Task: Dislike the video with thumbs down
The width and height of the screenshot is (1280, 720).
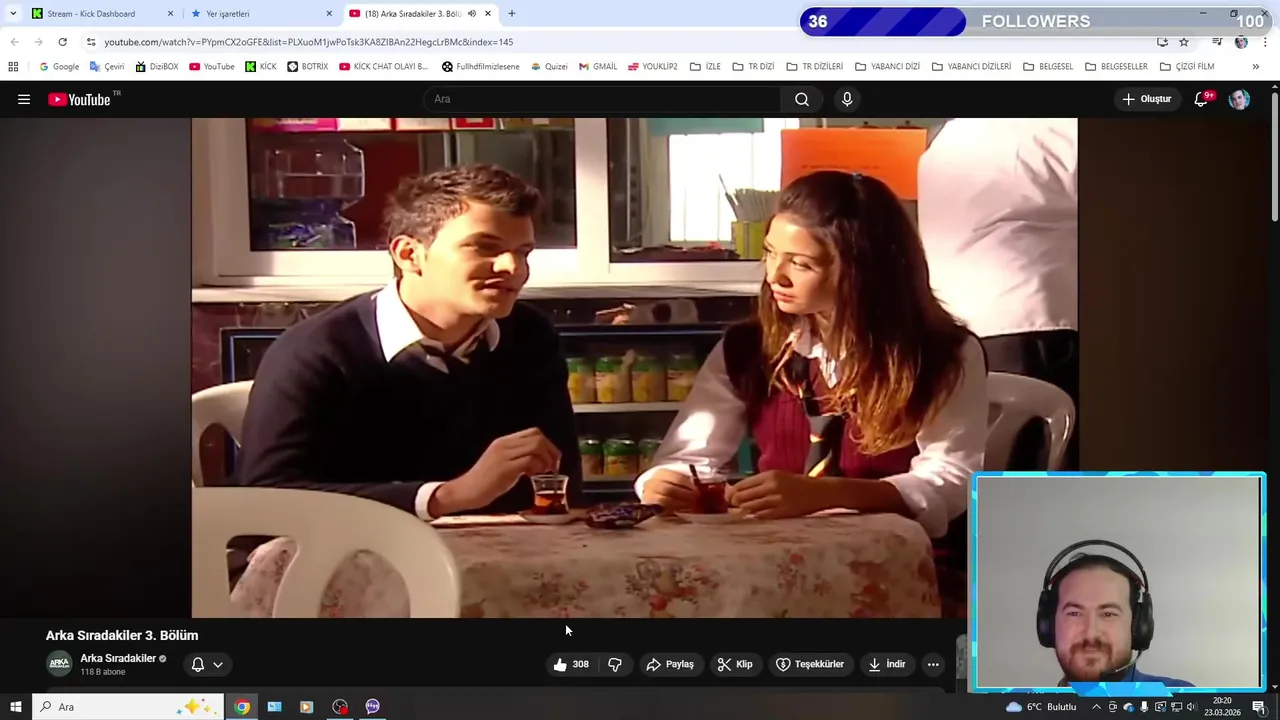Action: (615, 664)
